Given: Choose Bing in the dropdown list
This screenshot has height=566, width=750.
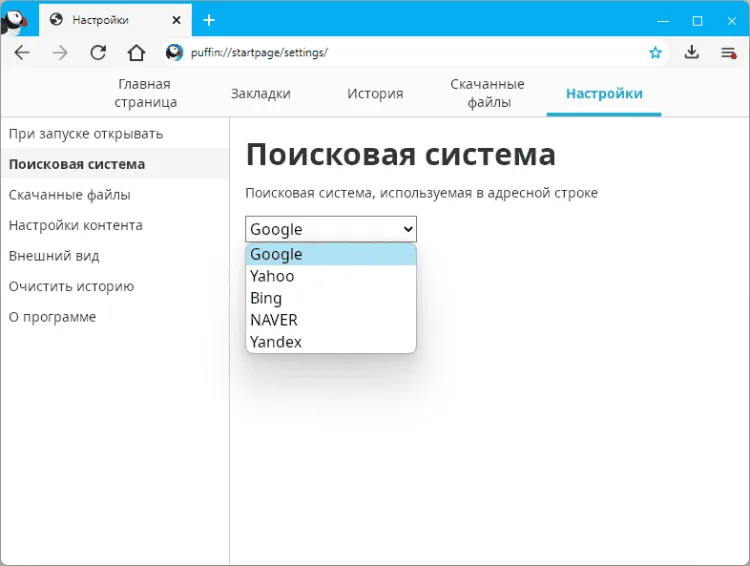Looking at the screenshot, I should click(331, 298).
